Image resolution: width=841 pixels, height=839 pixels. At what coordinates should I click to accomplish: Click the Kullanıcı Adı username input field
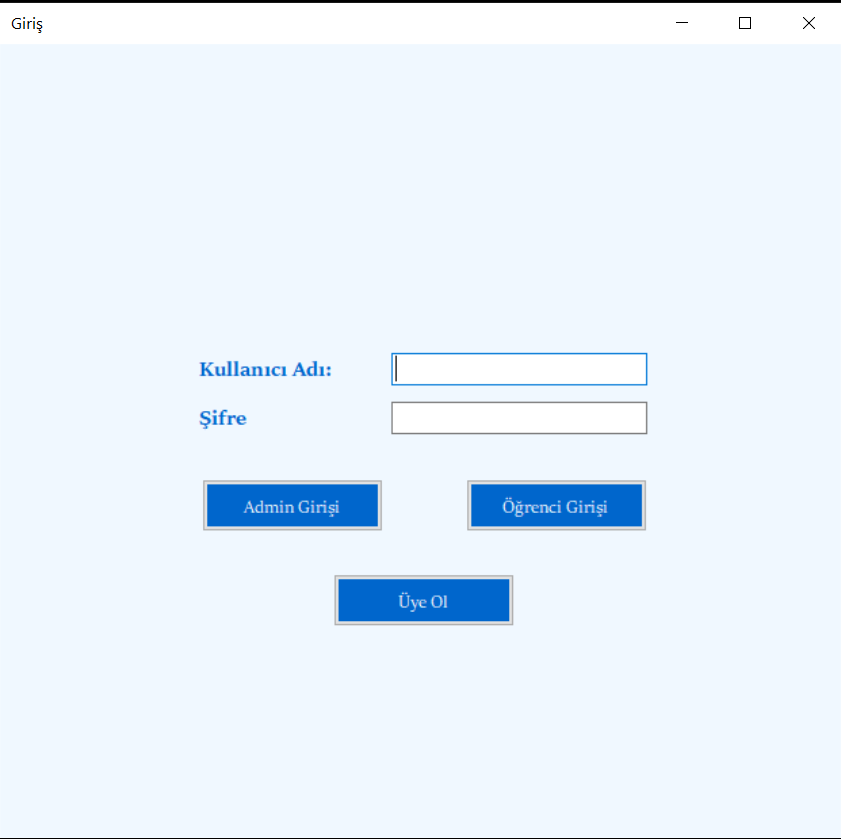click(518, 368)
